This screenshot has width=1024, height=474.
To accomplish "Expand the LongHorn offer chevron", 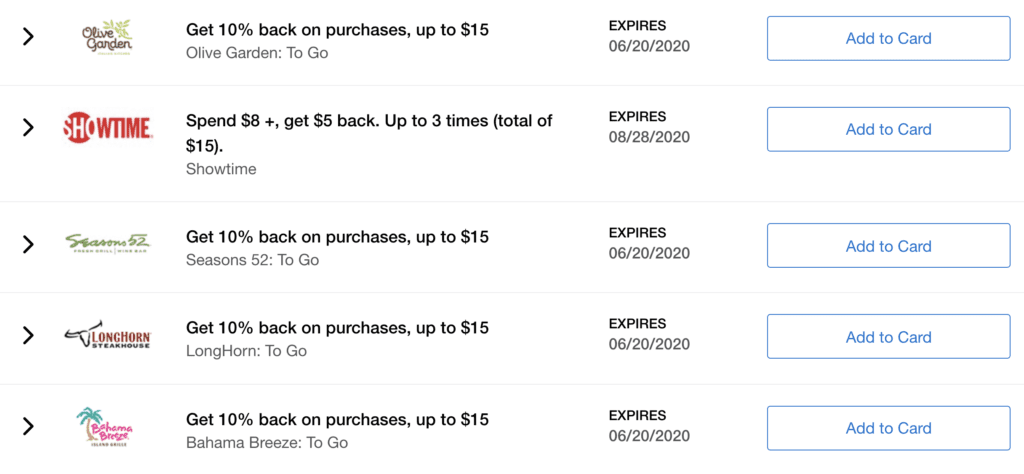I will 27,336.
